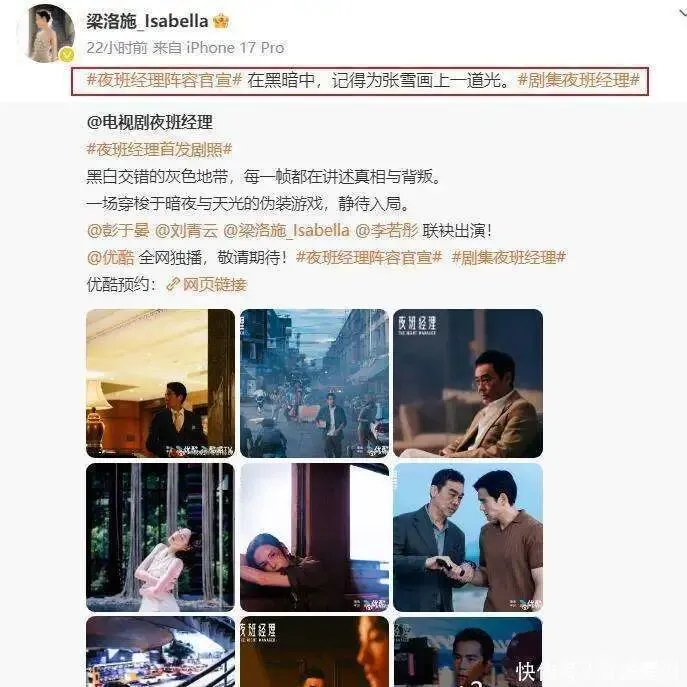687x687 pixels.
Task: Open man in tan blazer thumbnail
Action: pos(468,383)
